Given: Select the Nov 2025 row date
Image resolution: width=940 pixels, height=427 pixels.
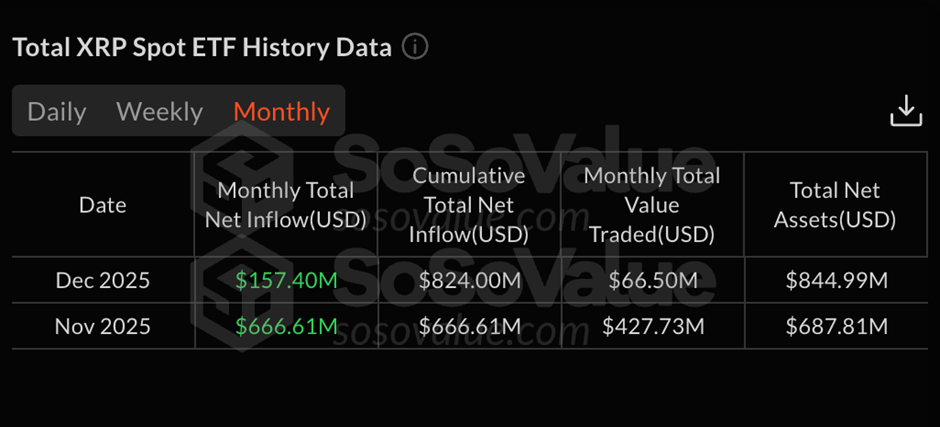Looking at the screenshot, I should (103, 325).
